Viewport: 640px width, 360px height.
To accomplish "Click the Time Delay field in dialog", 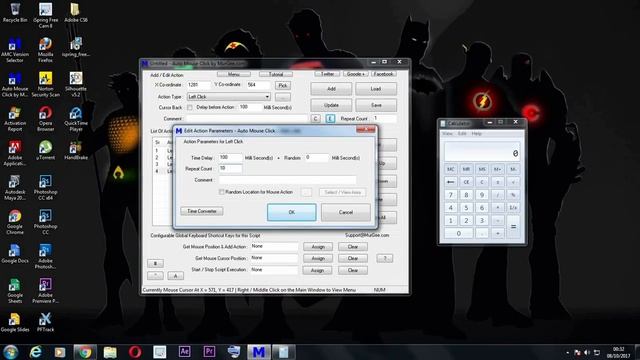I will point(231,158).
